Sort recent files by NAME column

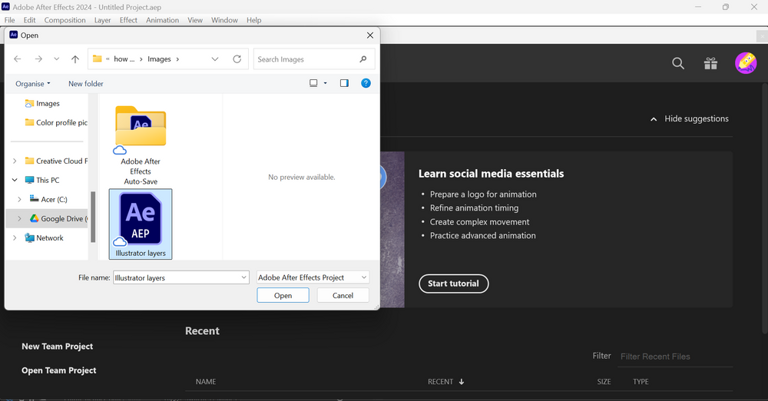tap(206, 381)
